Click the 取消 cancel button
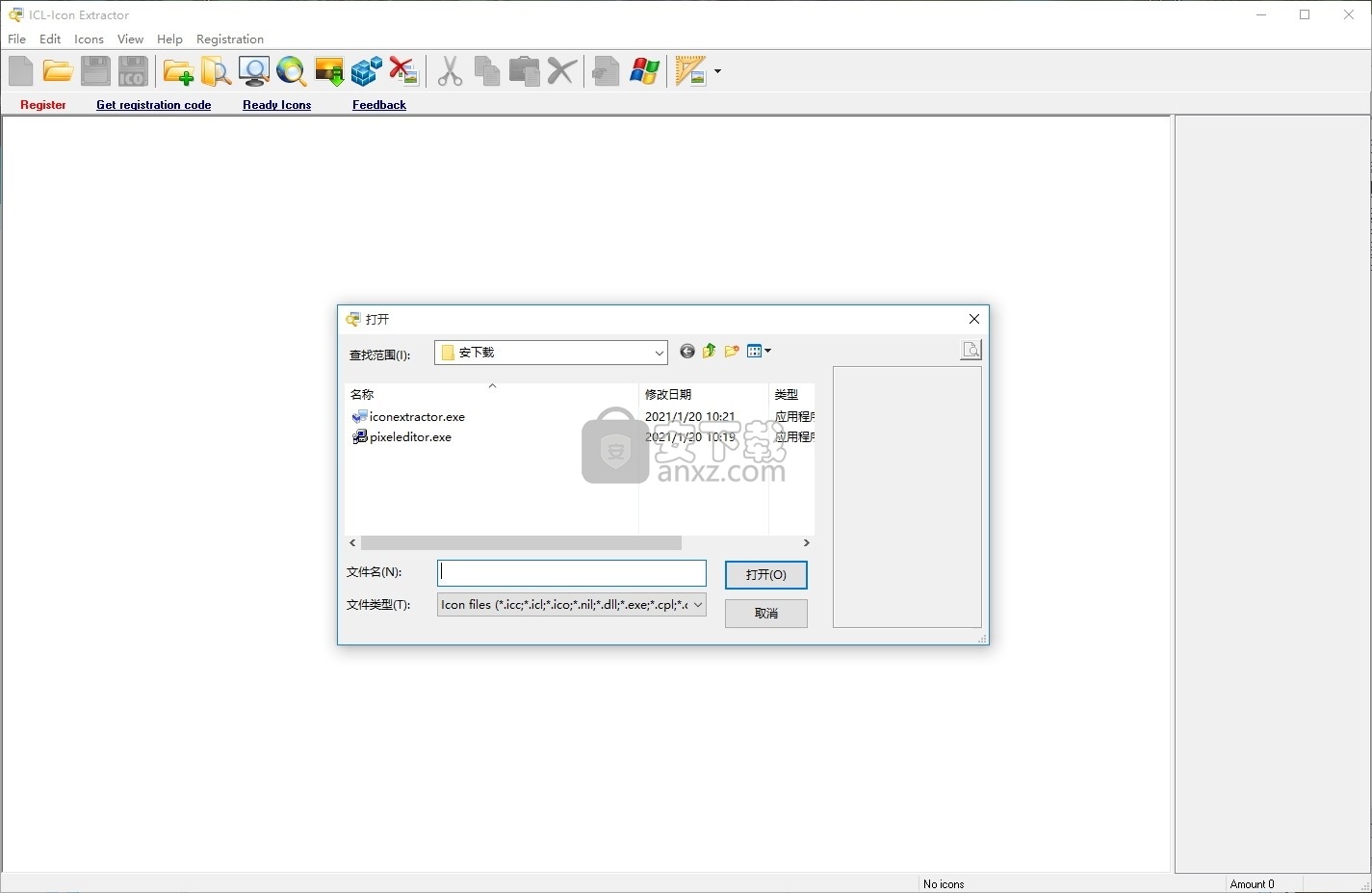Image resolution: width=1372 pixels, height=893 pixels. point(766,613)
